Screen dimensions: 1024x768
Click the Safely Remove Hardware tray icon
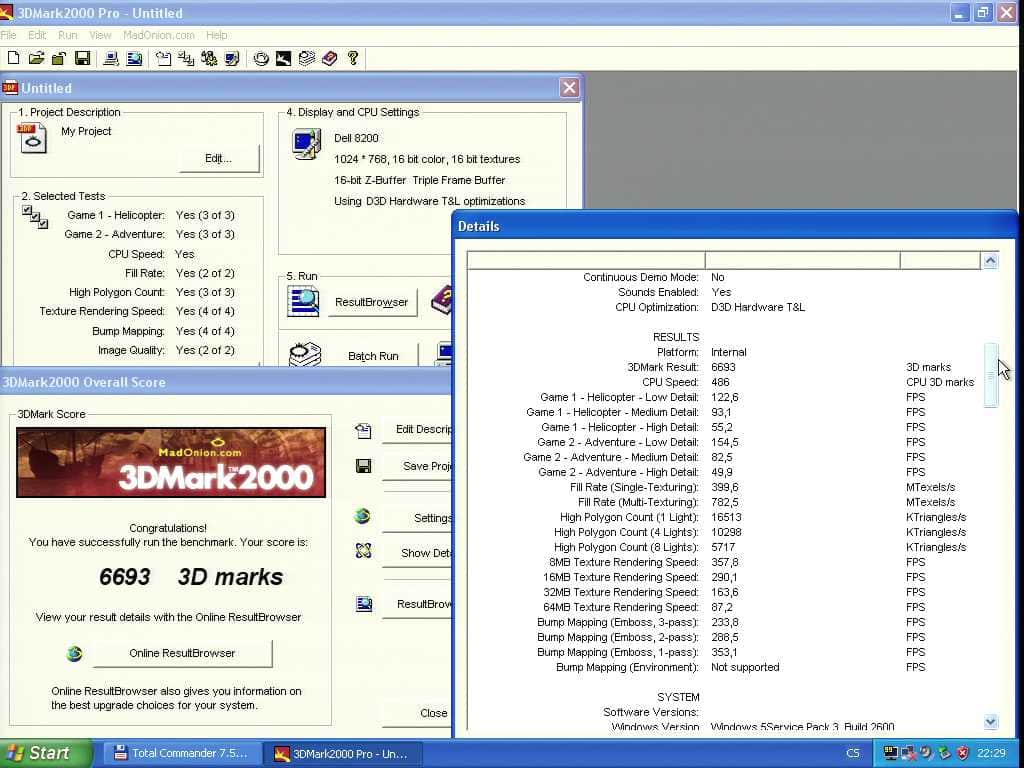pos(944,753)
